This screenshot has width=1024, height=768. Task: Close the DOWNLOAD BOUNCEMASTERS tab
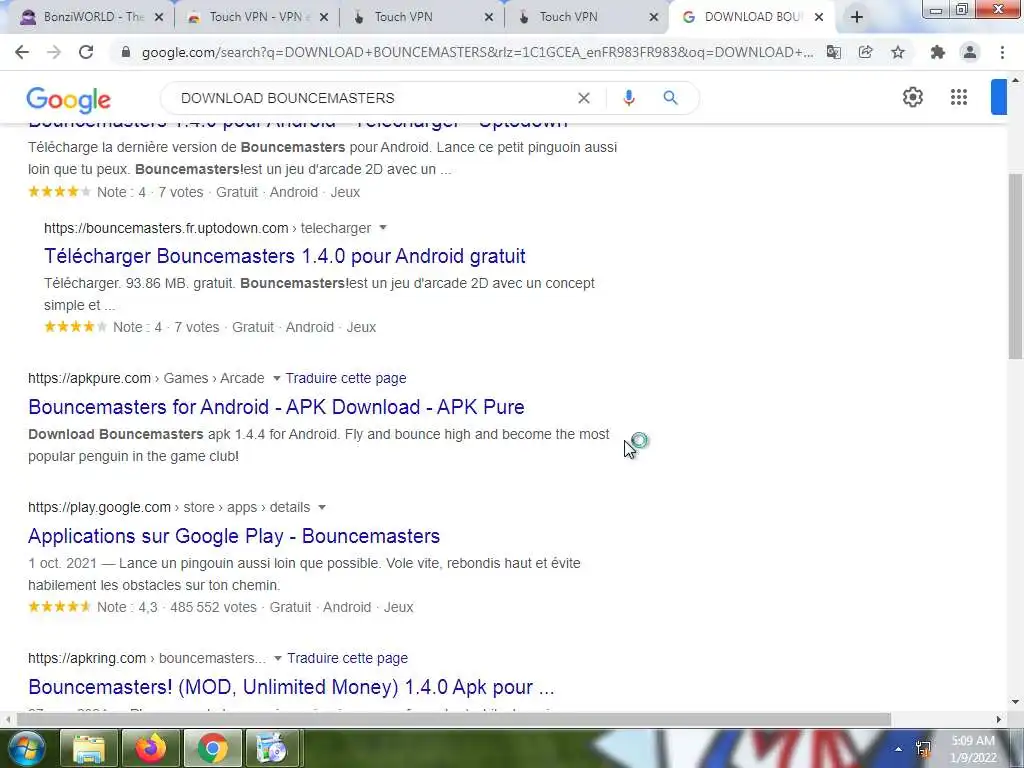tap(819, 18)
